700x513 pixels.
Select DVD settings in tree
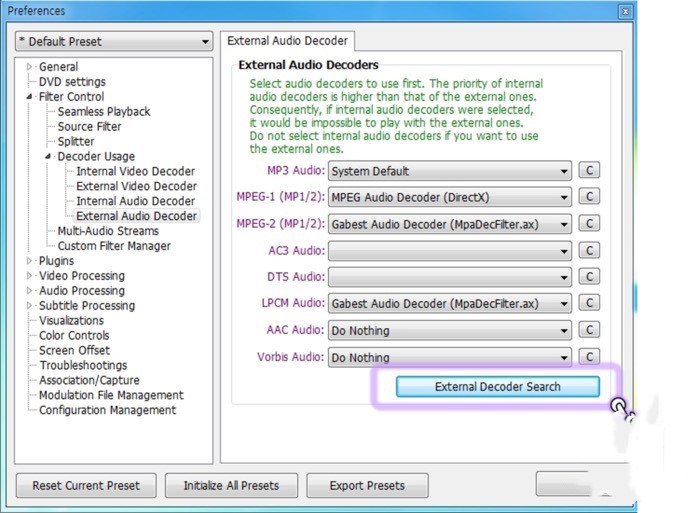point(72,82)
